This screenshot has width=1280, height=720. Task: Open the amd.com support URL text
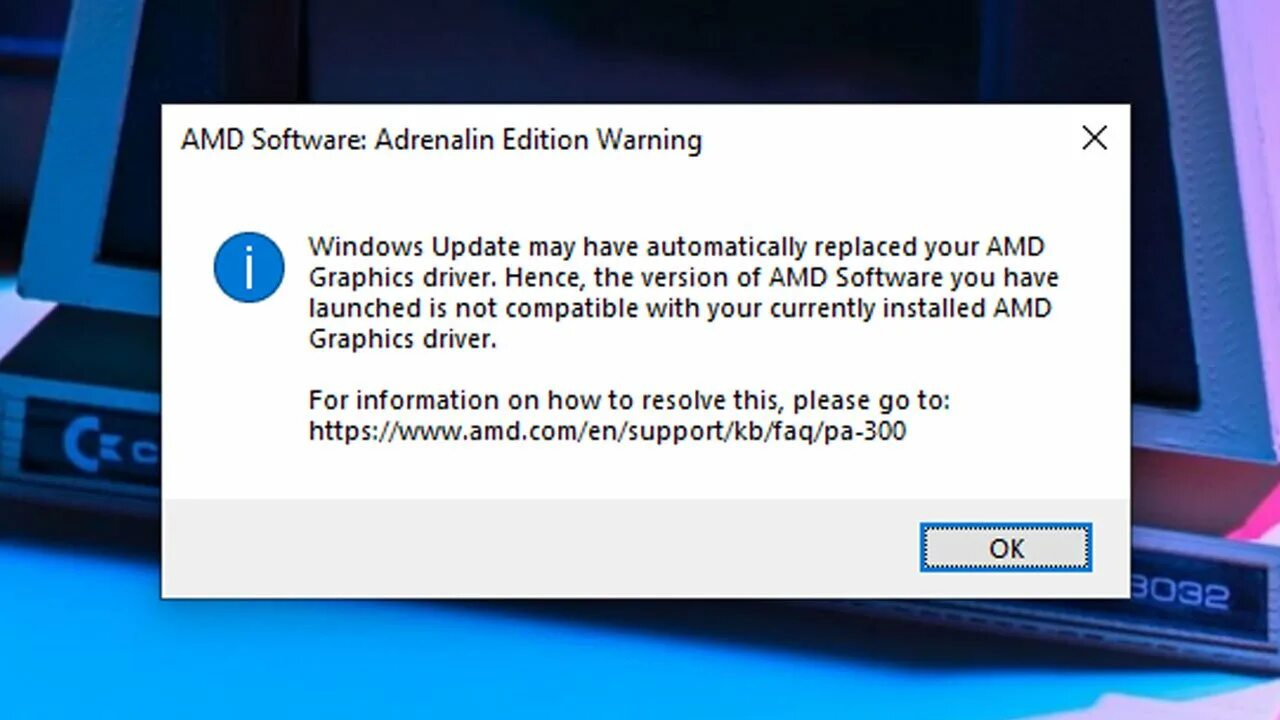(x=607, y=431)
